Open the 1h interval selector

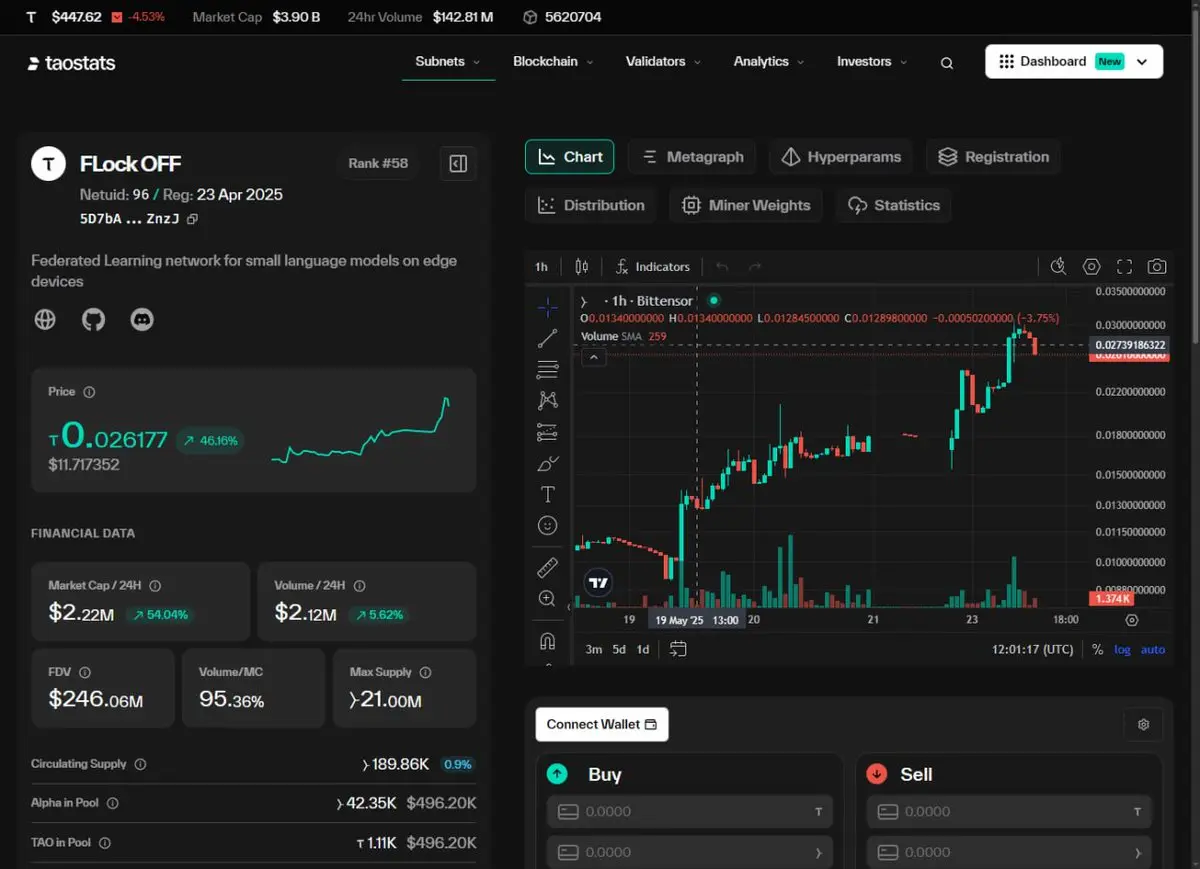(541, 267)
